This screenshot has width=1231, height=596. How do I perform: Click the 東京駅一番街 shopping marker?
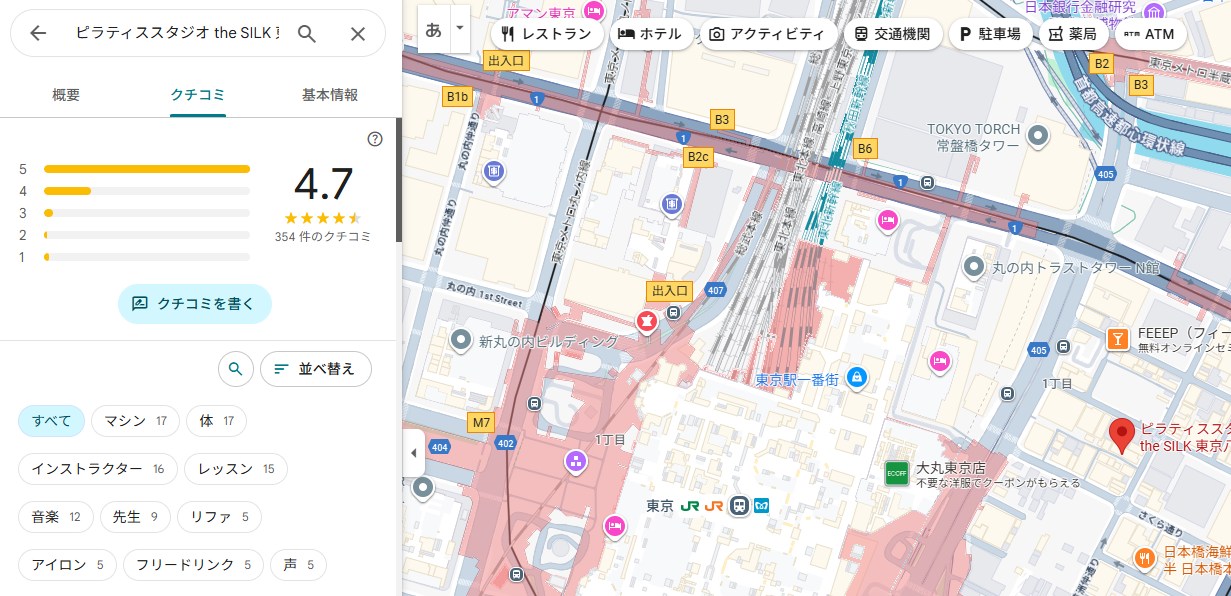coord(856,378)
